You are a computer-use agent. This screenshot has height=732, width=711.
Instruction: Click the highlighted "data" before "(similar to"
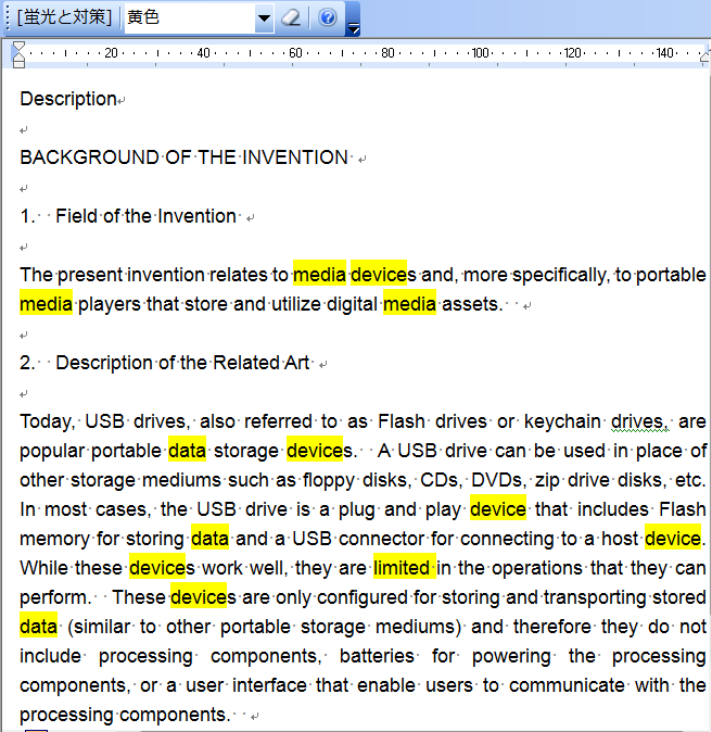click(38, 627)
